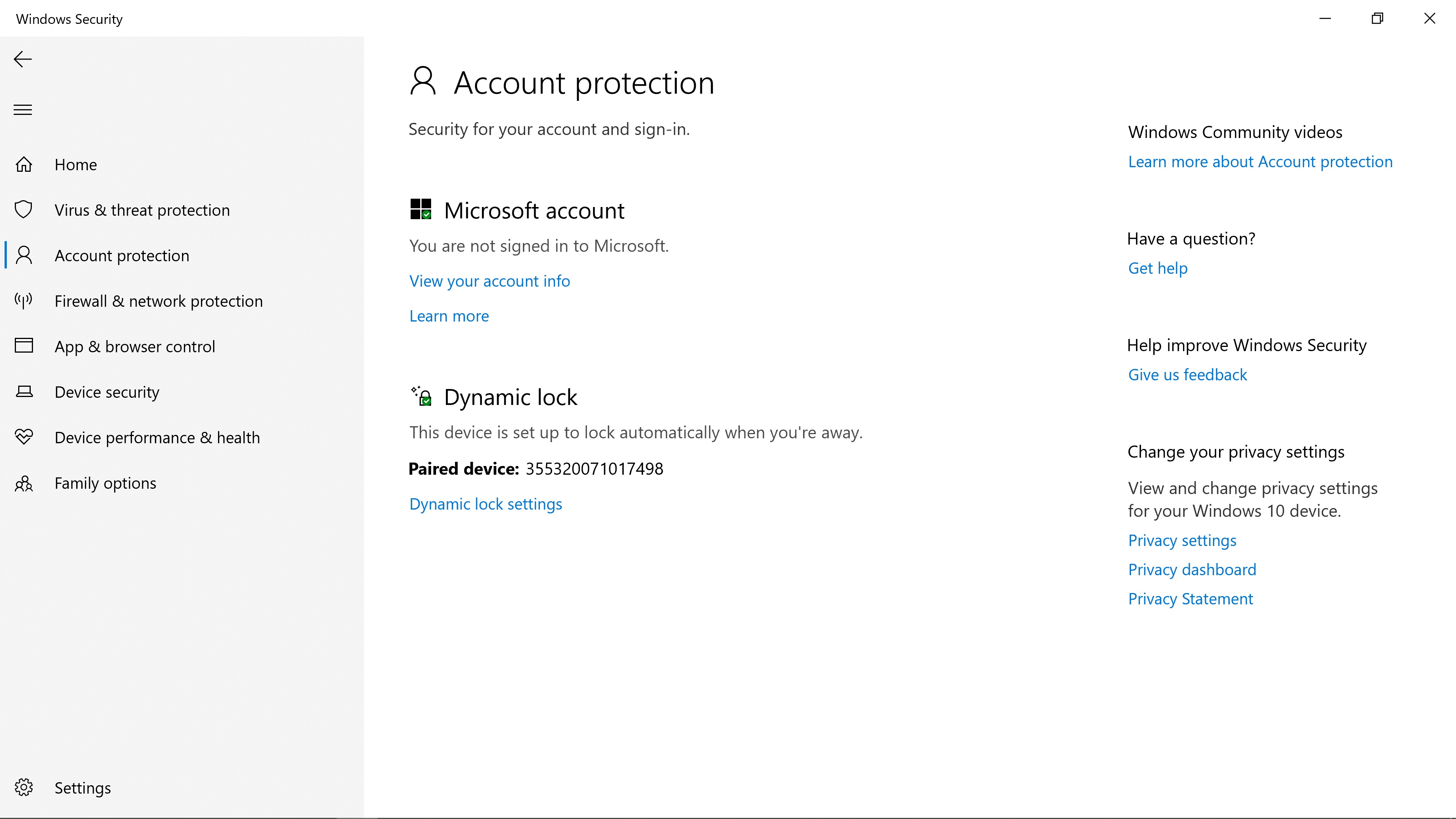Click Learn more under Microsoft account
The height and width of the screenshot is (819, 1456).
click(449, 316)
